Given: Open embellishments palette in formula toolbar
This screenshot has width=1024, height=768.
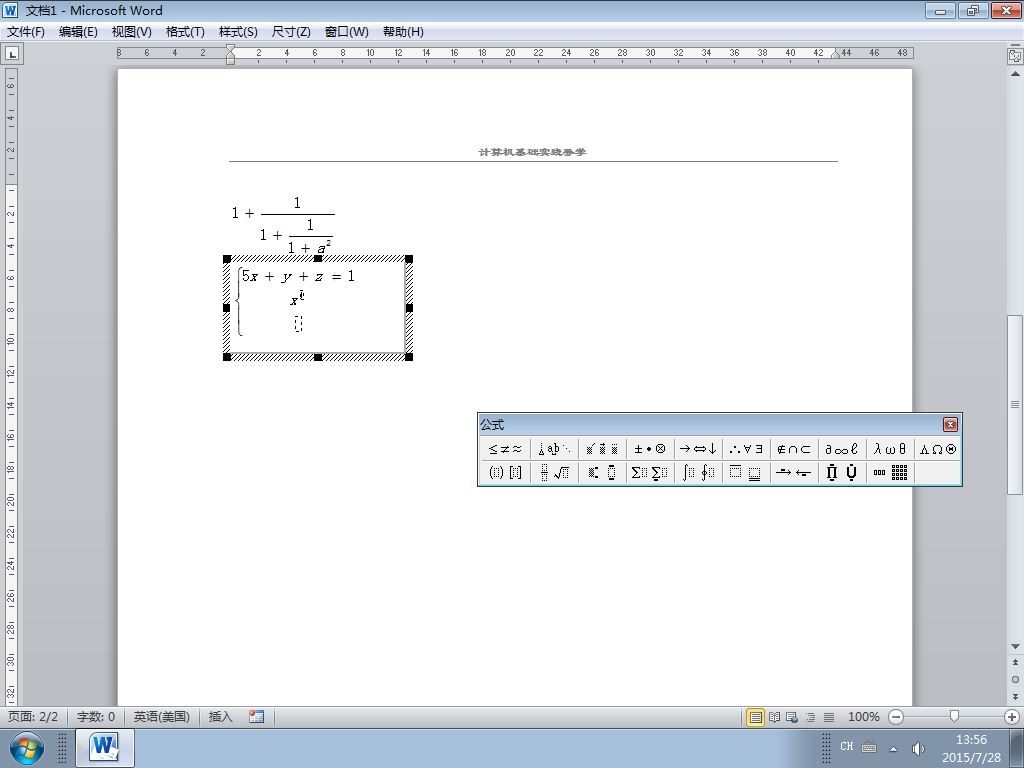Looking at the screenshot, I should (601, 449).
